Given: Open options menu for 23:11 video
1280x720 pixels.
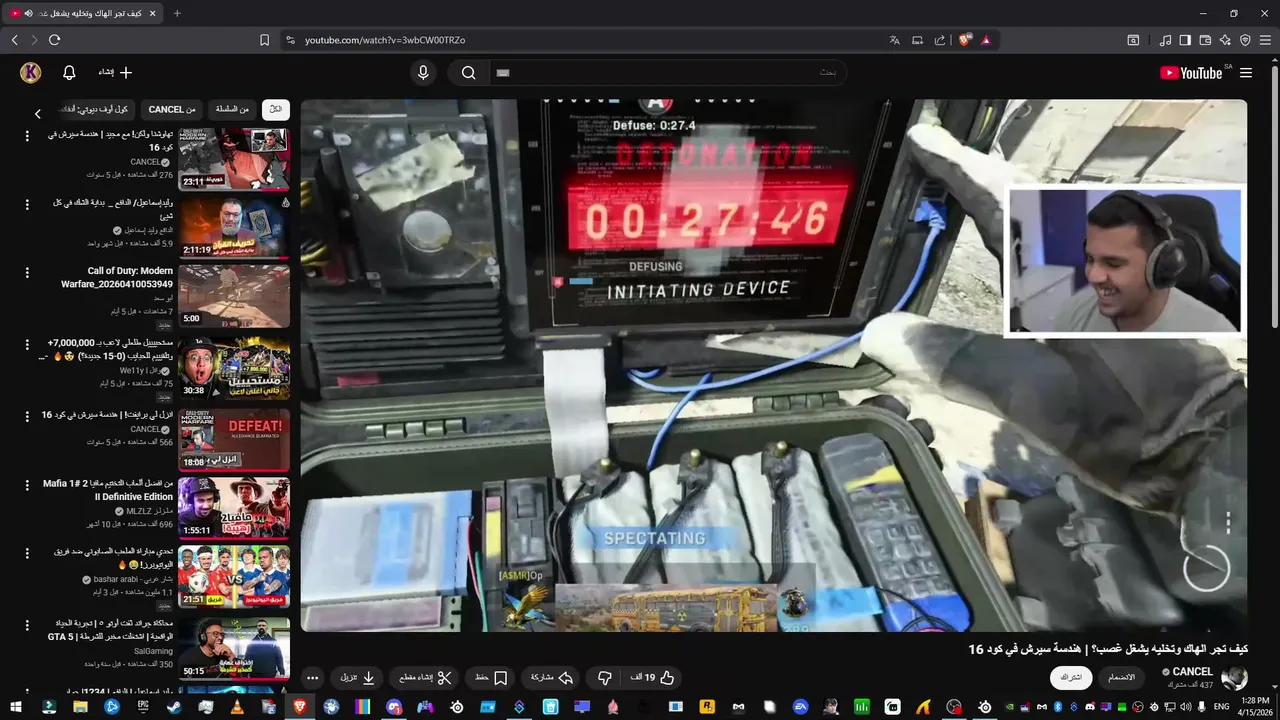Looking at the screenshot, I should pyautogui.click(x=27, y=136).
